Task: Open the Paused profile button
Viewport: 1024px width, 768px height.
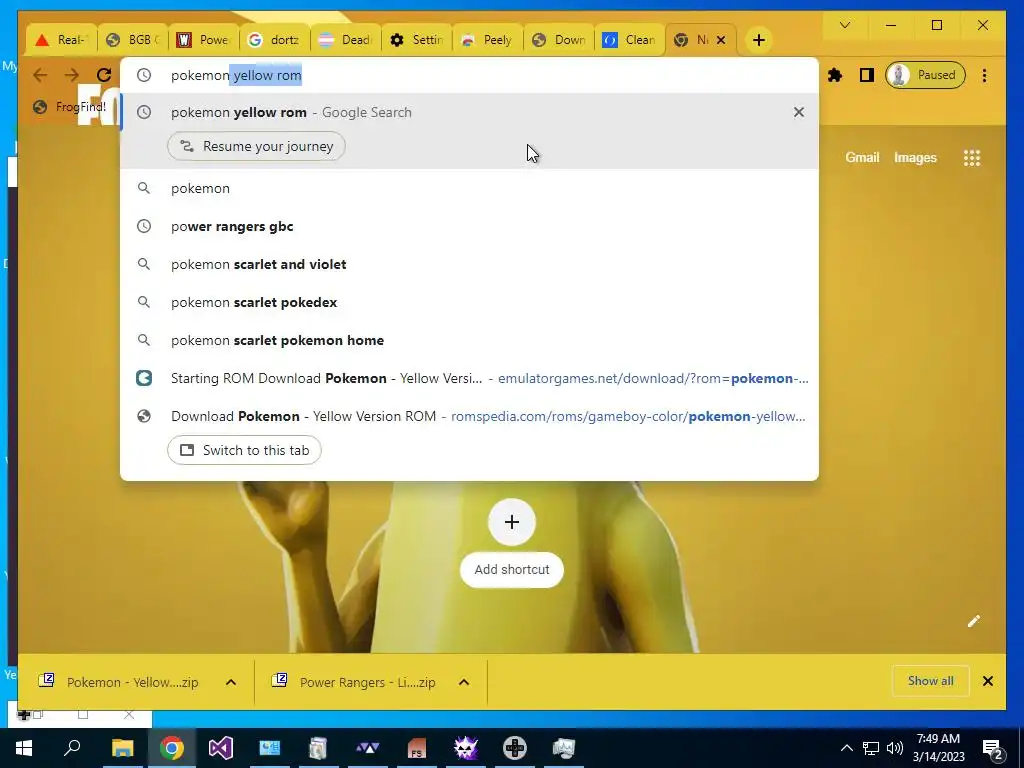Action: click(925, 75)
